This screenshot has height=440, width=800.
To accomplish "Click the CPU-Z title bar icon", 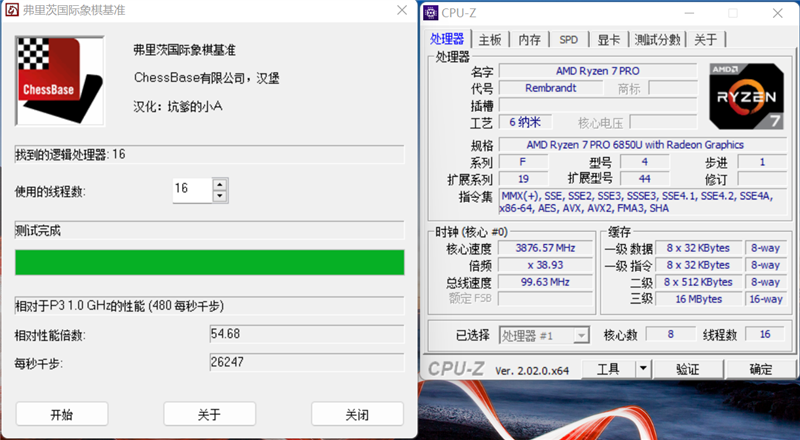I will pyautogui.click(x=431, y=13).
